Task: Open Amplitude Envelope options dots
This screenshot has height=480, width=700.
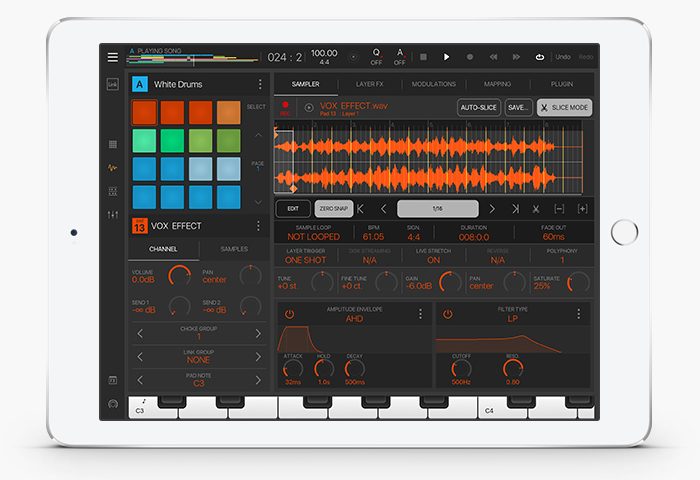Action: coord(420,314)
